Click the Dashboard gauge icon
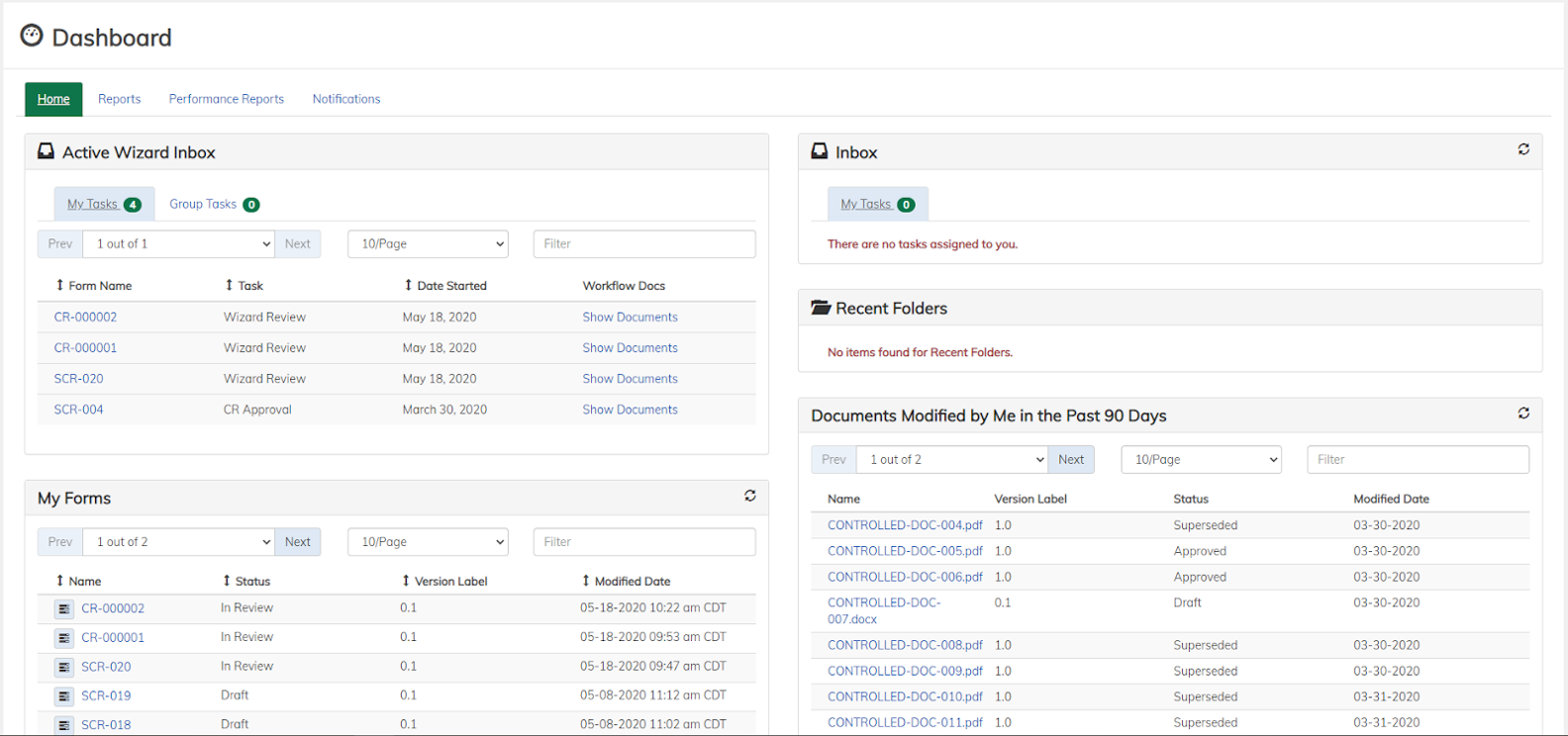The height and width of the screenshot is (736, 1568). click(x=32, y=36)
